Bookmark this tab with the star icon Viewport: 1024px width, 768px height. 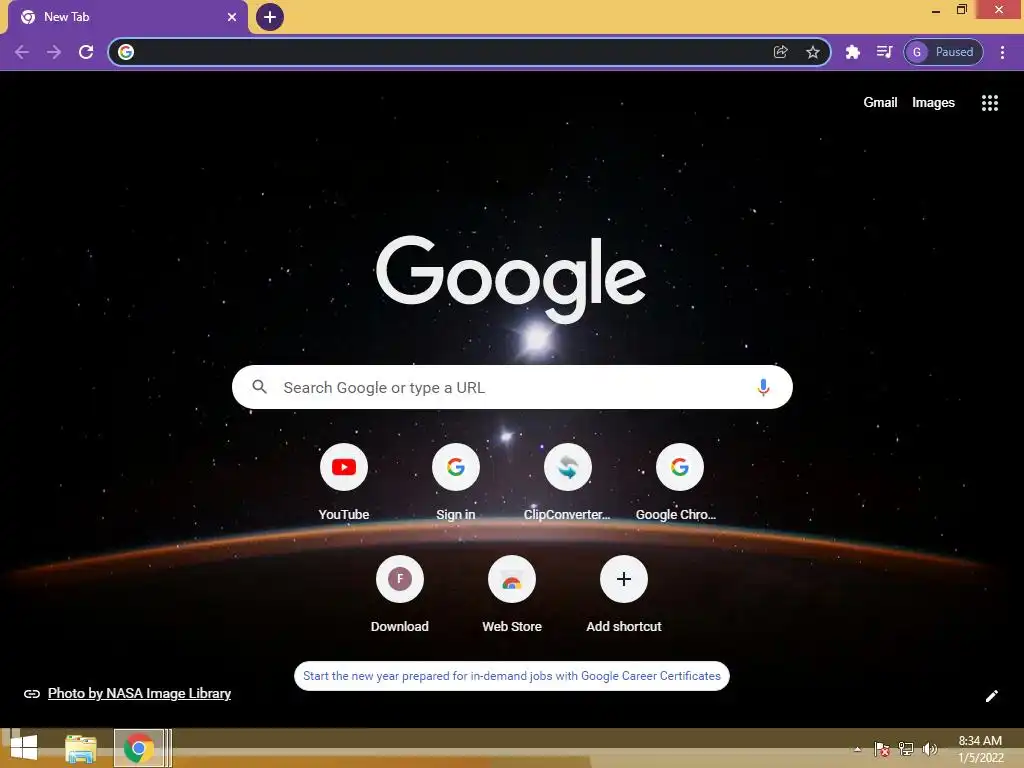click(x=812, y=52)
